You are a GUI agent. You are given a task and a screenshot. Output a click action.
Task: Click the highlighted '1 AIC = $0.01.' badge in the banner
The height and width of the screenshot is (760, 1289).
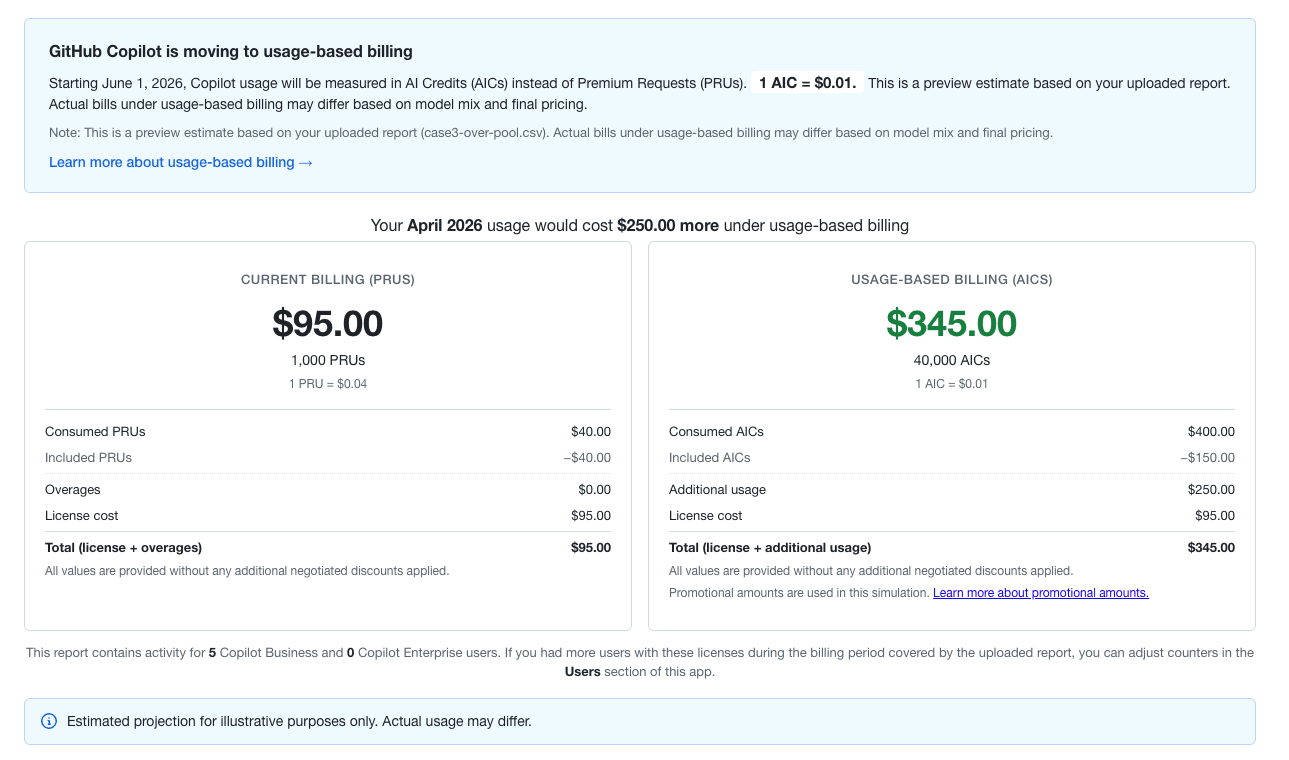808,83
